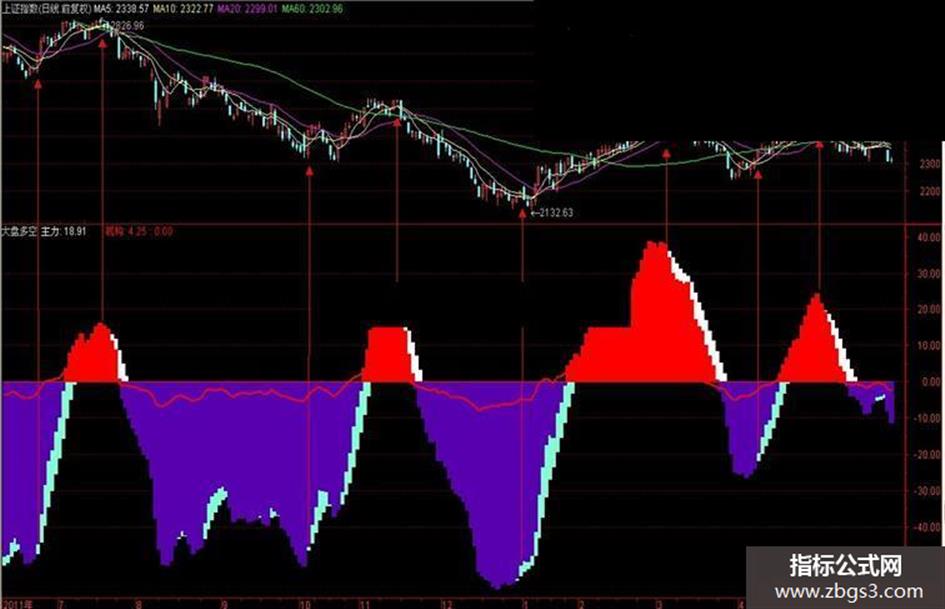Click the 主力: 18.91 value label
The height and width of the screenshot is (609, 945).
pyautogui.click(x=63, y=231)
